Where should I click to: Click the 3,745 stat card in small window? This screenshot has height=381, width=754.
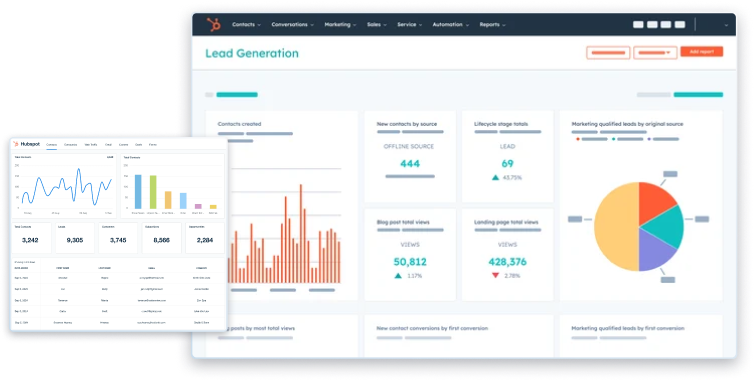tap(118, 238)
